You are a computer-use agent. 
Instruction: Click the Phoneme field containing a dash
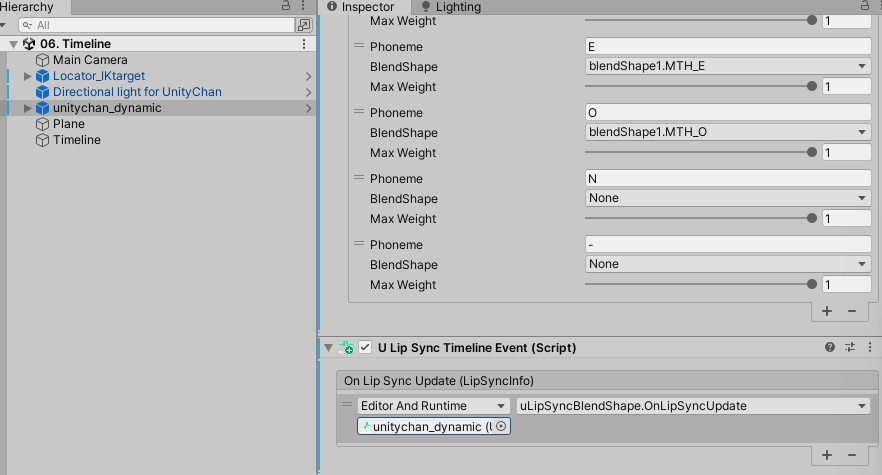click(728, 244)
